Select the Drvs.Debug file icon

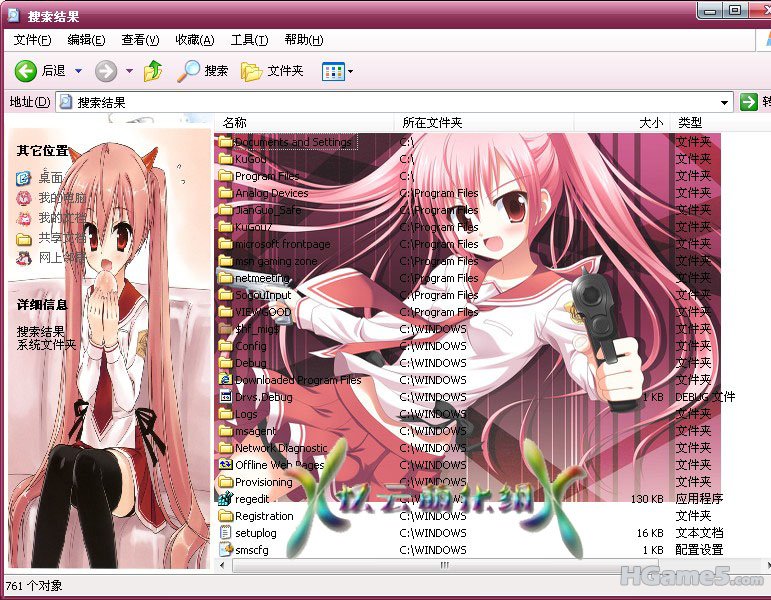point(226,397)
